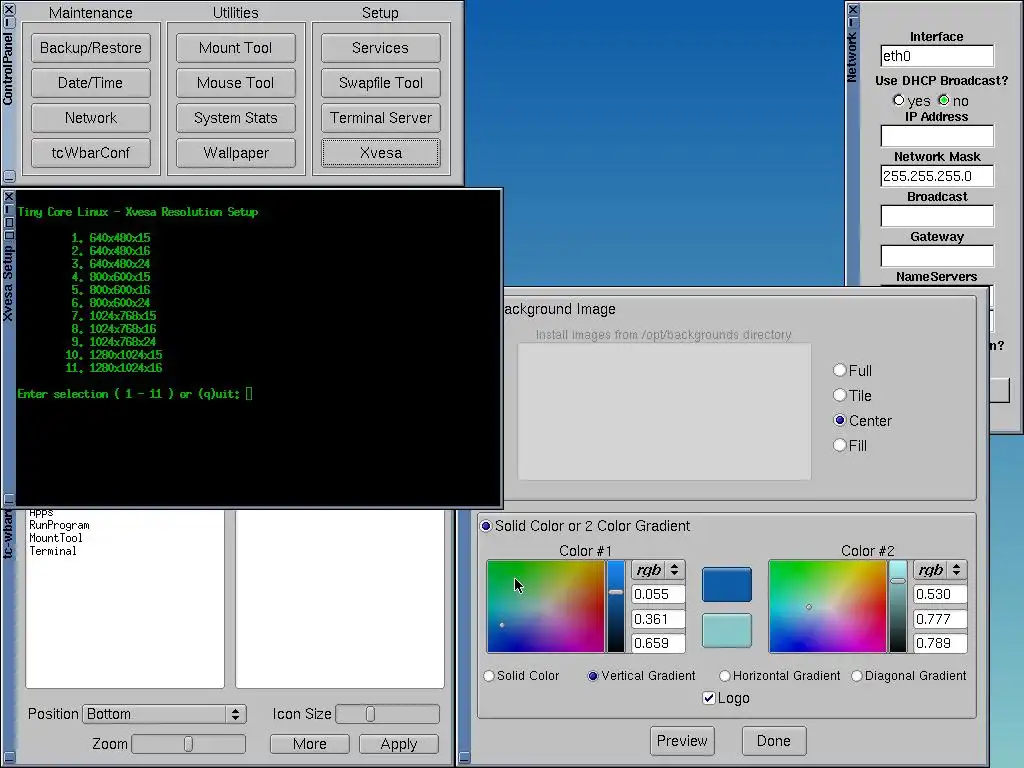Select Terminal in the tcWbarConf list
The image size is (1024, 768).
(53, 551)
